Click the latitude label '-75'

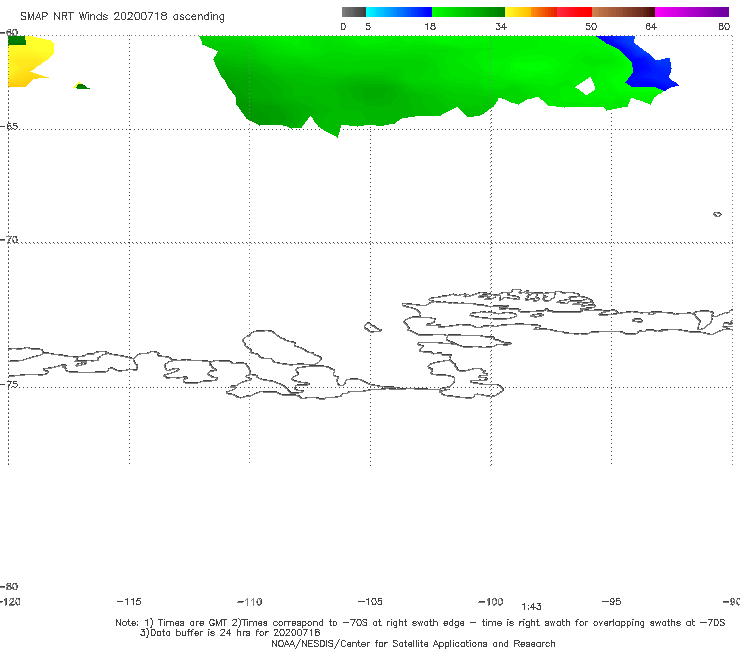coord(9,384)
